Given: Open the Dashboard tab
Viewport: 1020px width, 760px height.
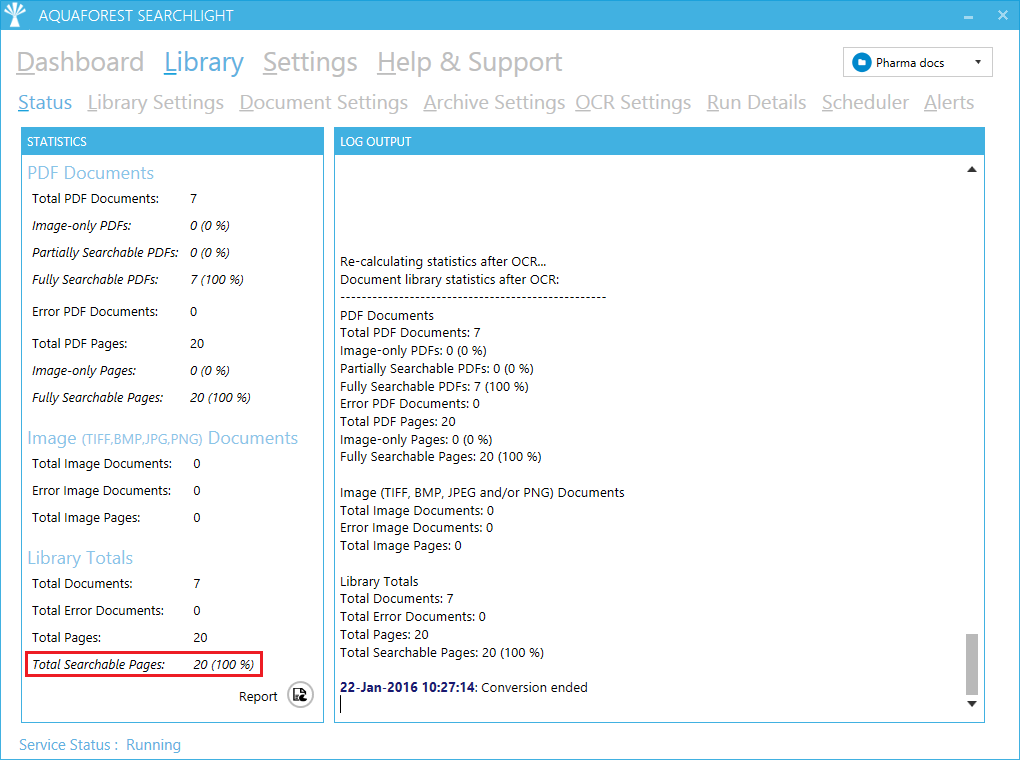Looking at the screenshot, I should click(80, 62).
